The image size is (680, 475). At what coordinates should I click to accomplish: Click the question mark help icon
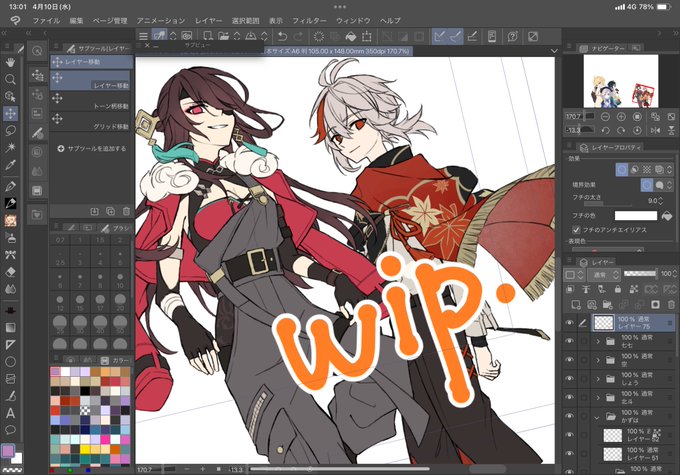pos(513,36)
